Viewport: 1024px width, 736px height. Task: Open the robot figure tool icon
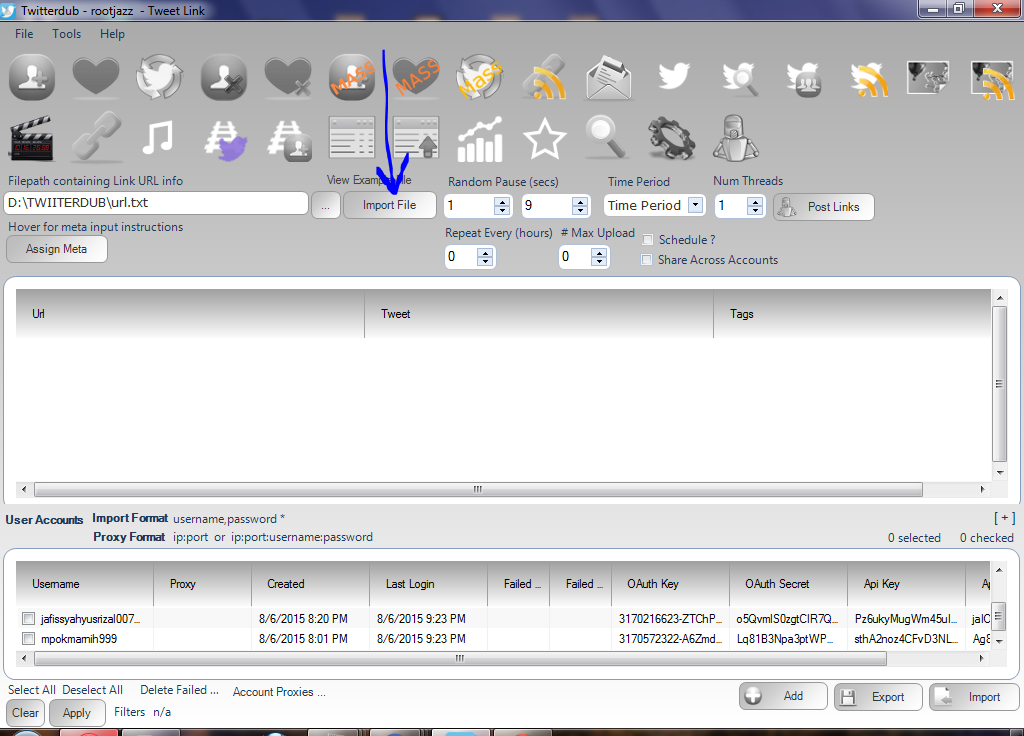[735, 138]
